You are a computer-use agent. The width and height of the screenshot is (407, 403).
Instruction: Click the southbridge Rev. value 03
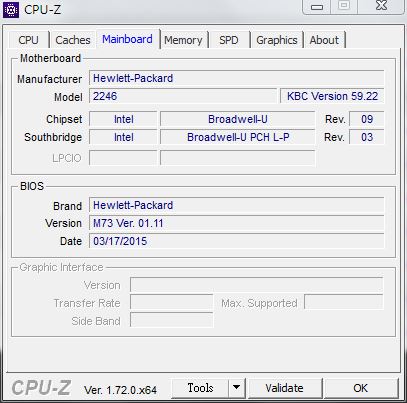click(x=367, y=137)
